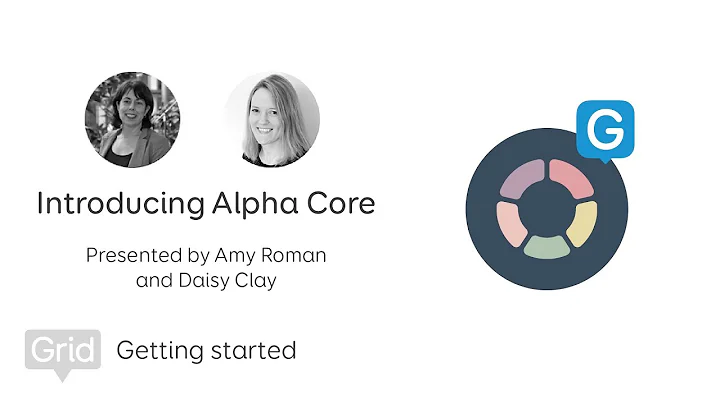Click the gray Grid logo

(x=63, y=350)
